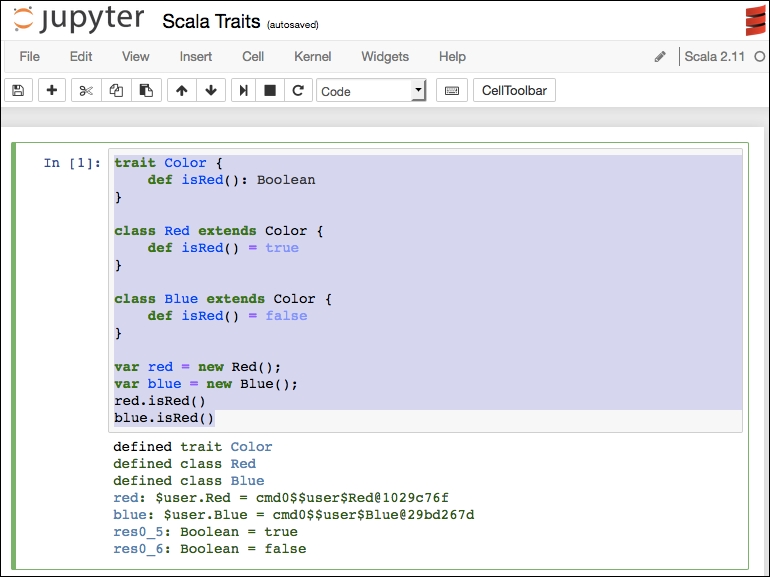770x577 pixels.
Task: Click line 'def isRed() = true'
Action: 223,247
